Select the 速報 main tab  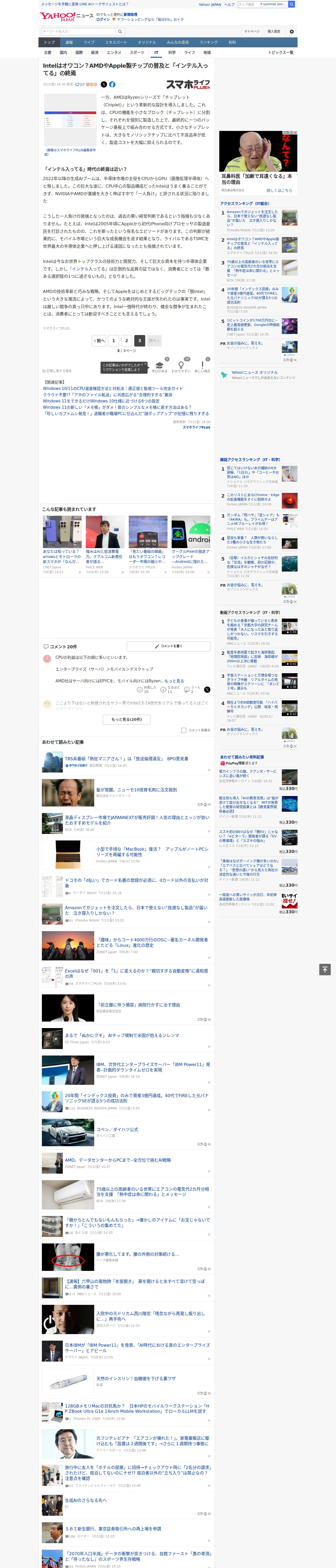69,43
